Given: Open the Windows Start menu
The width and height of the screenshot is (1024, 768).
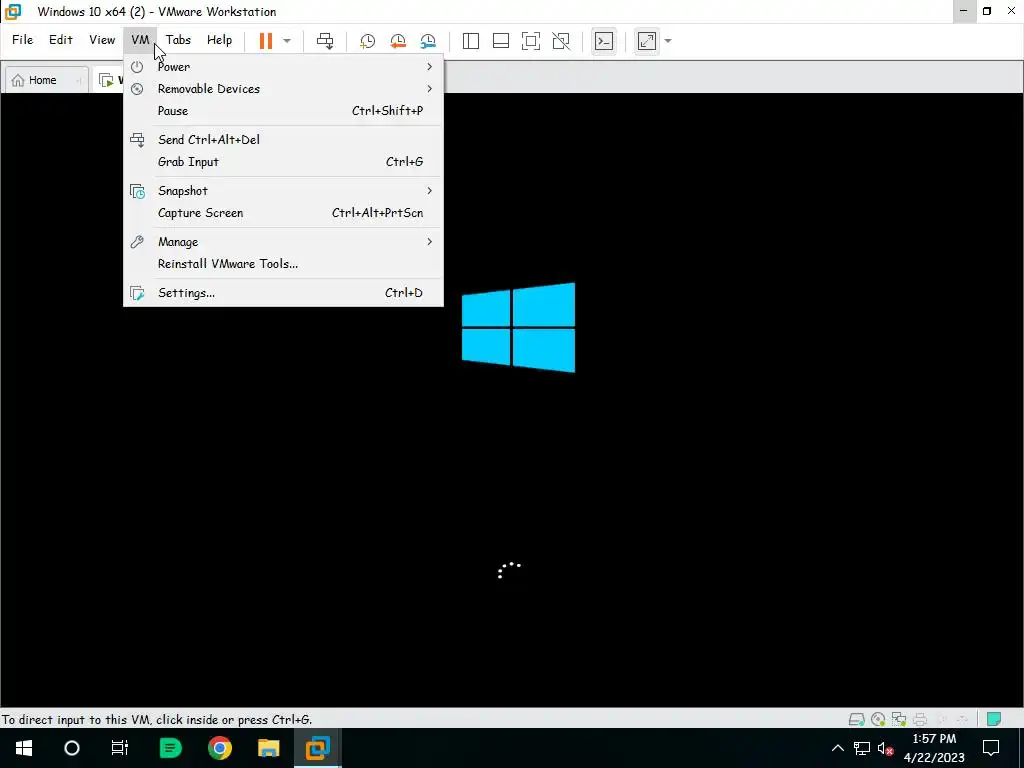Looking at the screenshot, I should click(24, 748).
